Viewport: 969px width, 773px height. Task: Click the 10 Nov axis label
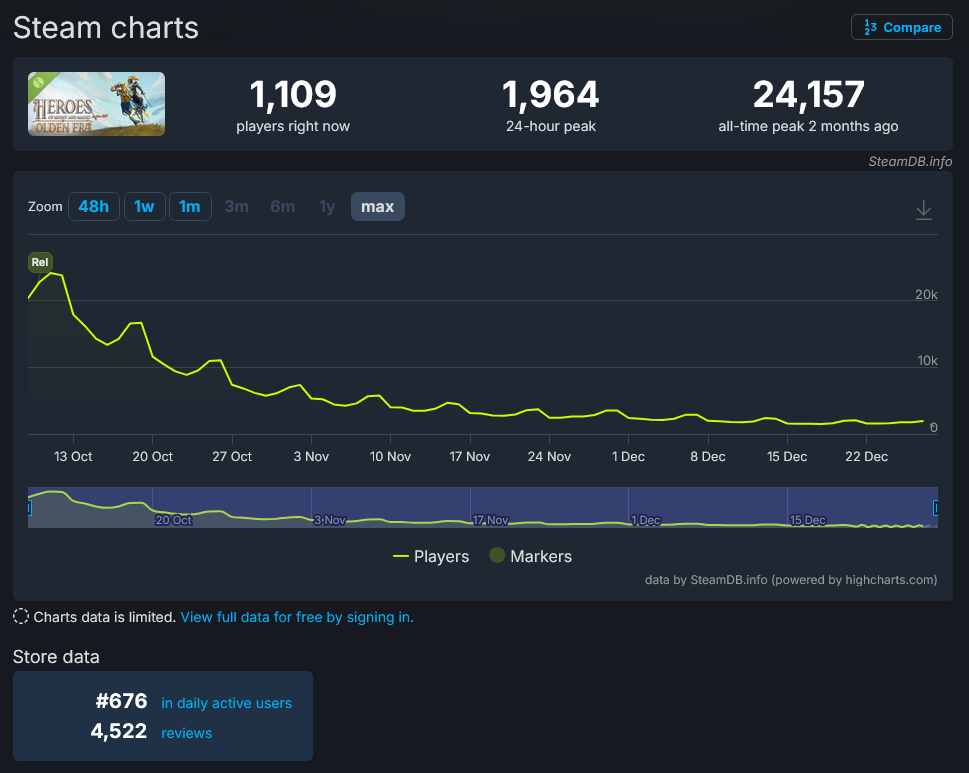pos(390,457)
